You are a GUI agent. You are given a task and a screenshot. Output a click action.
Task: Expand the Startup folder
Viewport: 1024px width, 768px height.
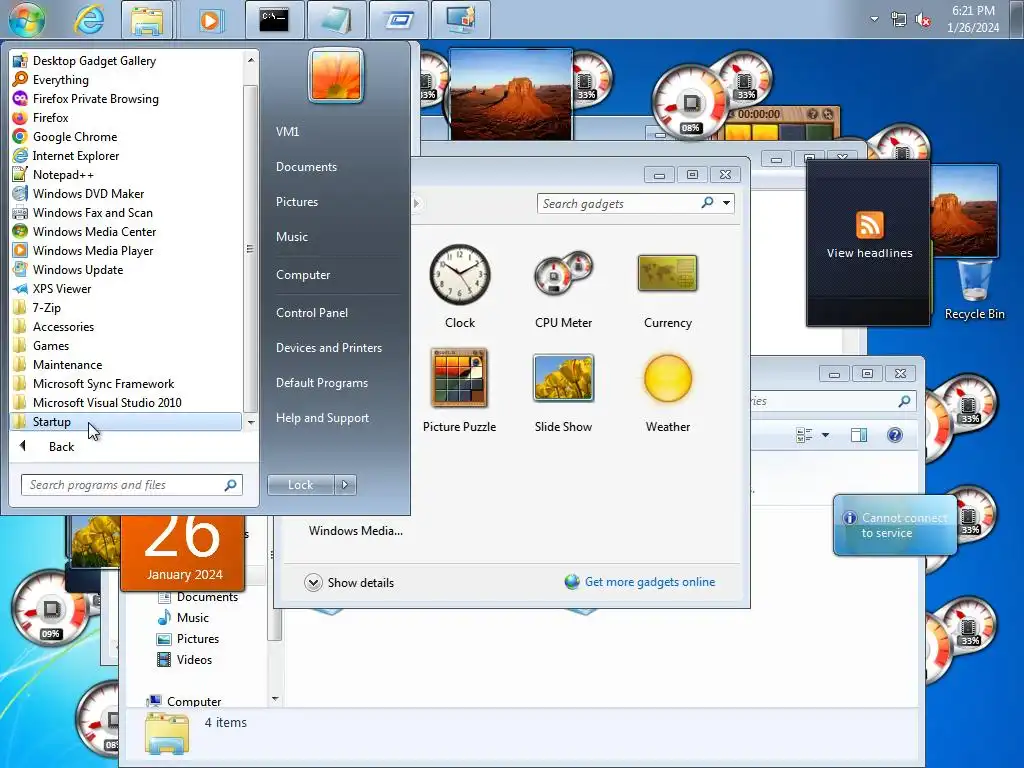pos(125,421)
